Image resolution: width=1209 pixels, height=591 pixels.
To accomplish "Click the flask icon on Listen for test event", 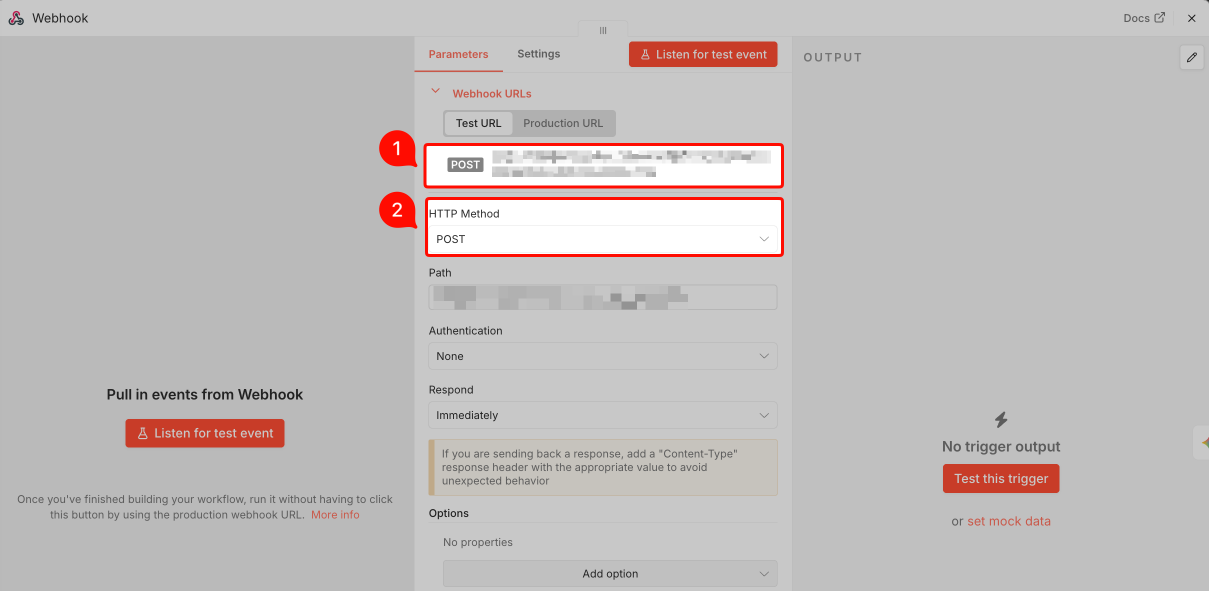I will coord(645,54).
